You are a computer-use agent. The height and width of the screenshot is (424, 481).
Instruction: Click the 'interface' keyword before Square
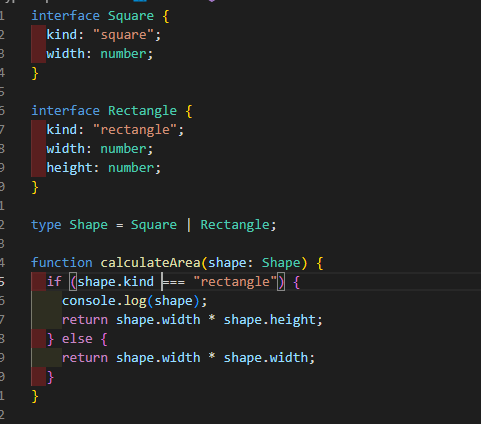[65, 16]
